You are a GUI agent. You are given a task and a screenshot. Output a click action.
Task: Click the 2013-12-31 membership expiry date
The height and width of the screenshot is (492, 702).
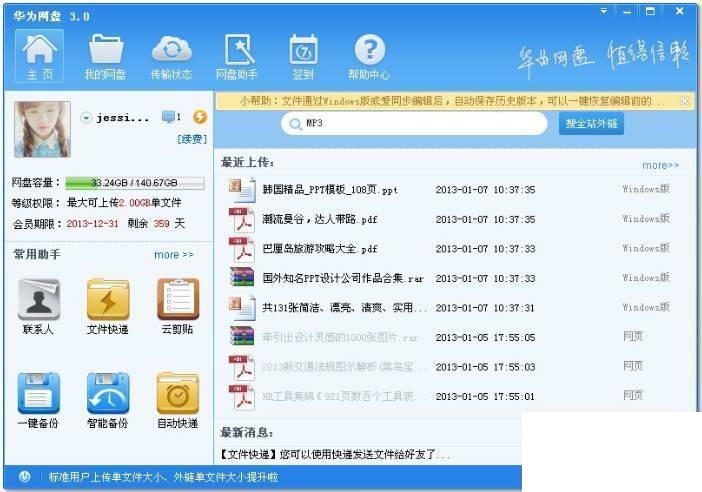tap(93, 223)
